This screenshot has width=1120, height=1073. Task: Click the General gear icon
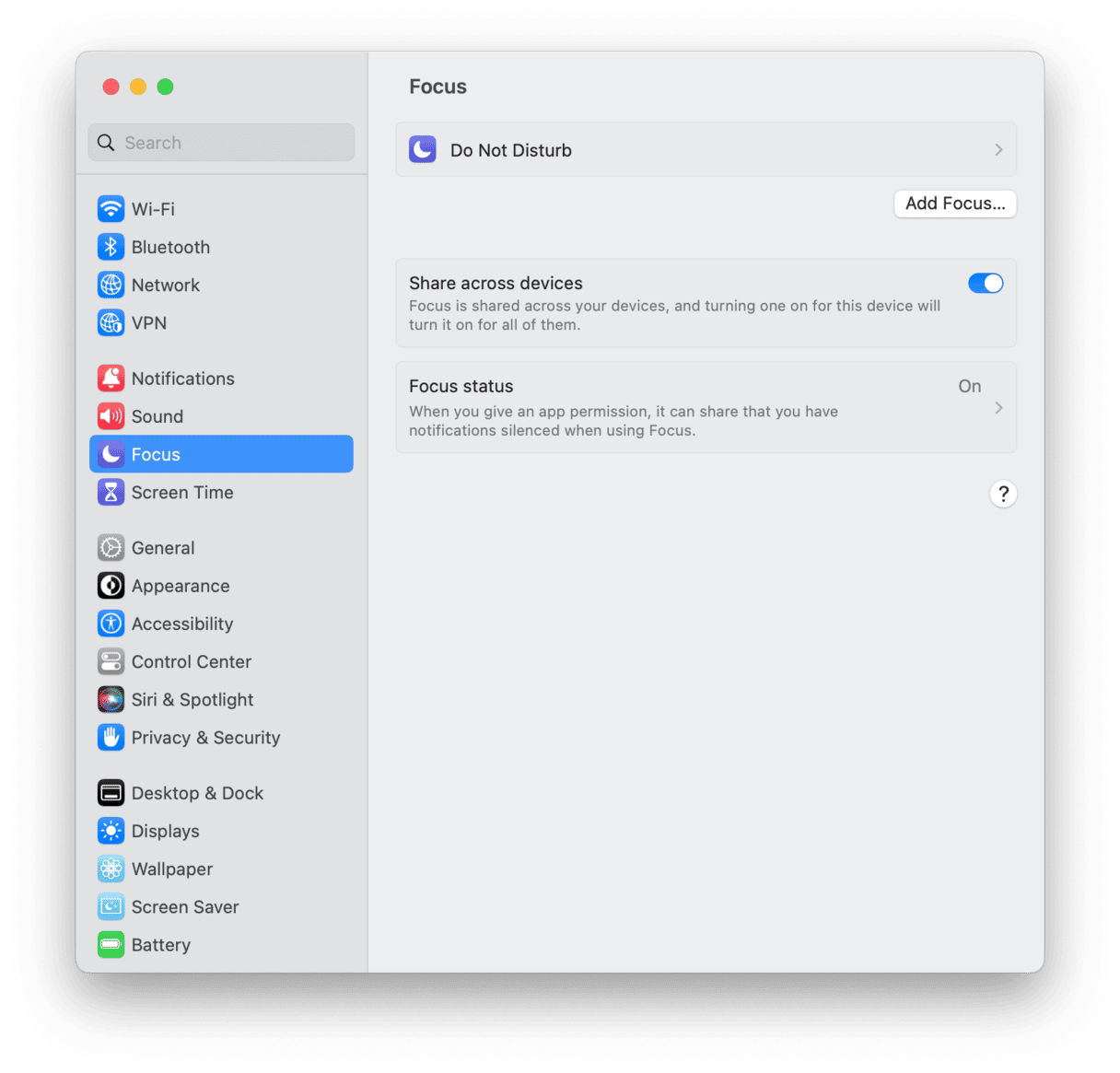pos(111,548)
